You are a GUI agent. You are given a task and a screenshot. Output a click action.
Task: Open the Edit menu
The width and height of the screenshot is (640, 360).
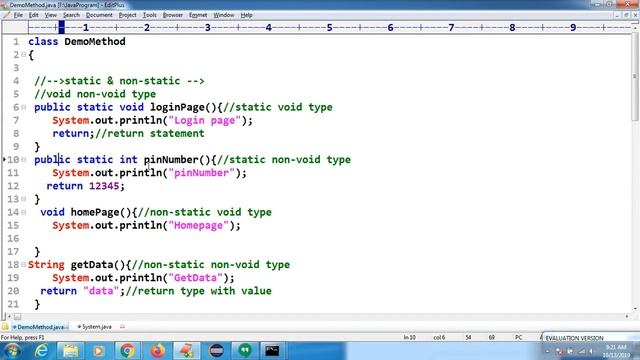pyautogui.click(x=33, y=15)
